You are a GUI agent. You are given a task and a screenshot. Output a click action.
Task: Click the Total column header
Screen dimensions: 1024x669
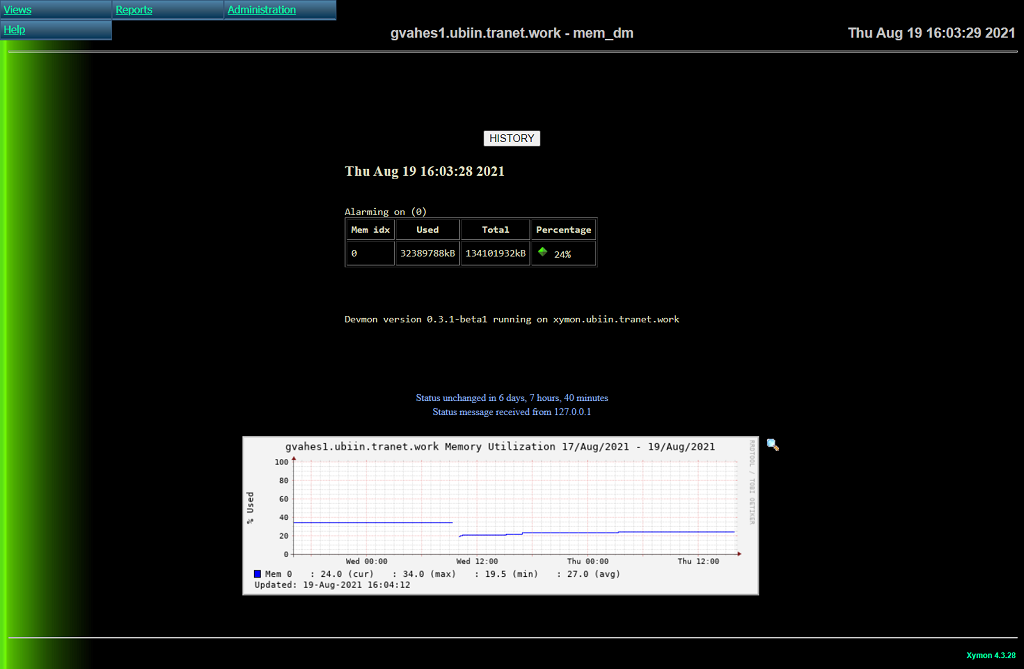(x=495, y=230)
